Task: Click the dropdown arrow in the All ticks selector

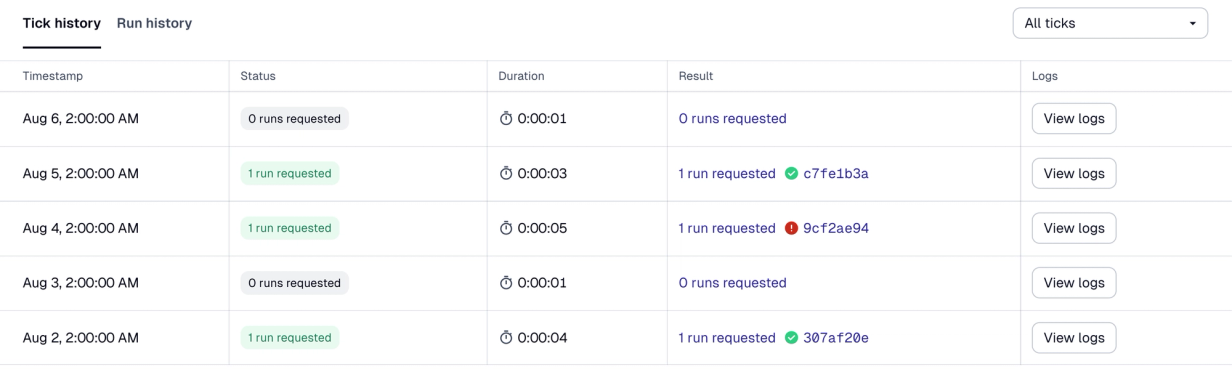Action: [1192, 24]
